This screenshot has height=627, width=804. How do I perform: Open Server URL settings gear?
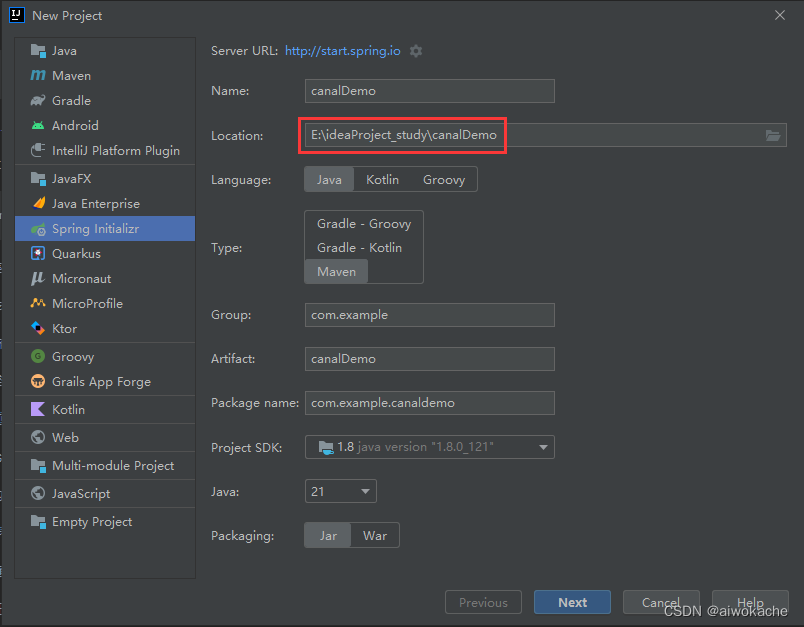coord(416,51)
